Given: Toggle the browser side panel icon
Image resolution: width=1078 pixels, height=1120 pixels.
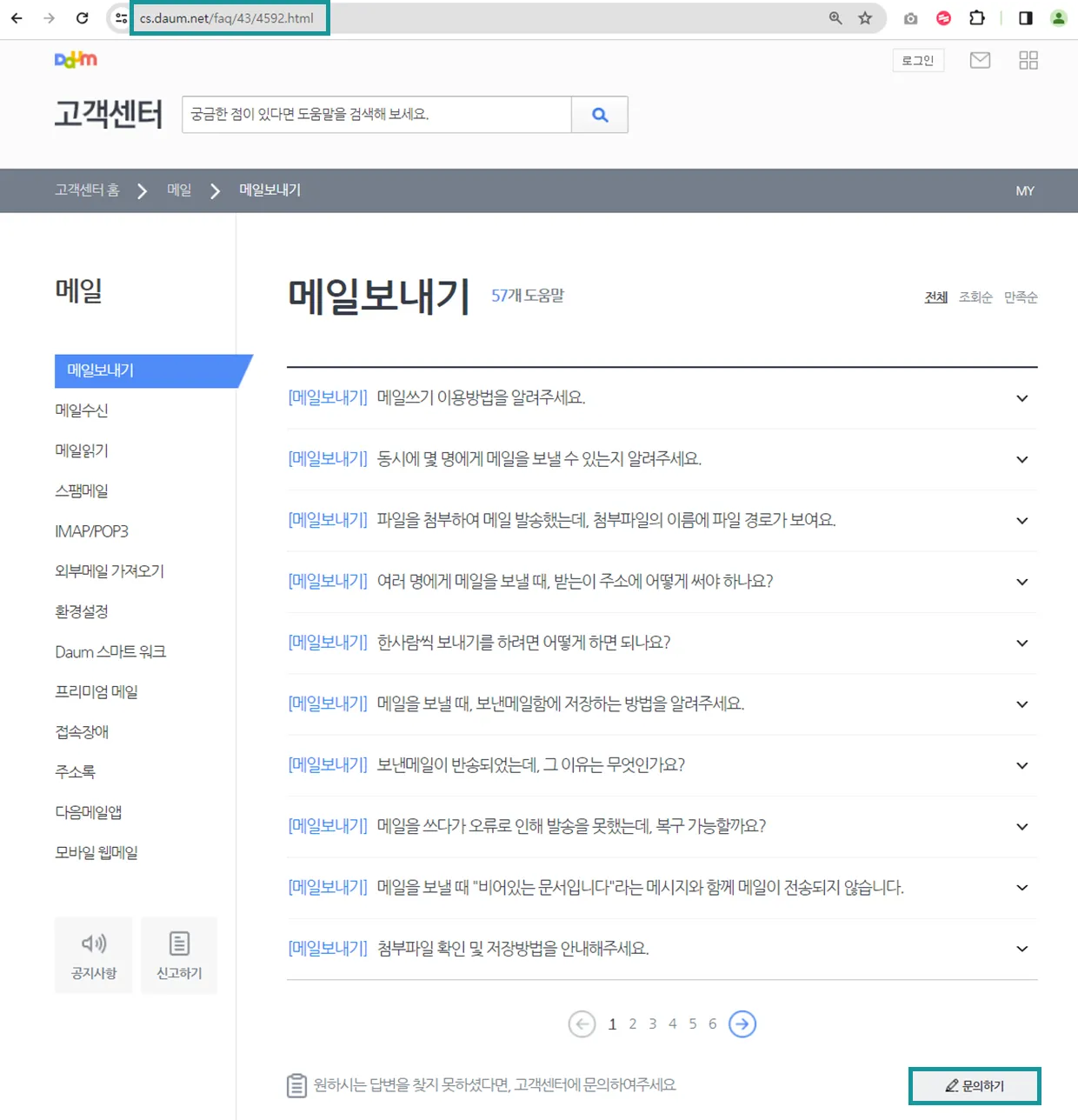Looking at the screenshot, I should 1026,18.
